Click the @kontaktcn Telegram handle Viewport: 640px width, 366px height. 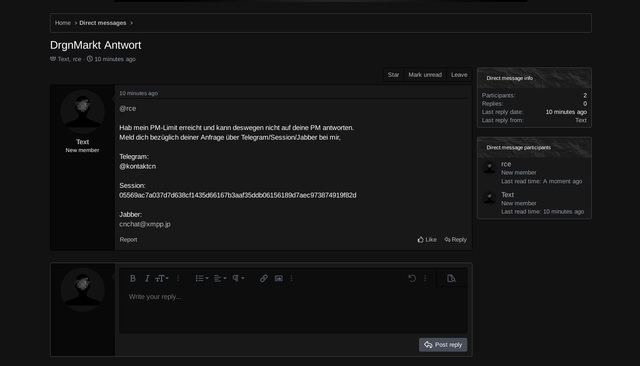point(138,166)
